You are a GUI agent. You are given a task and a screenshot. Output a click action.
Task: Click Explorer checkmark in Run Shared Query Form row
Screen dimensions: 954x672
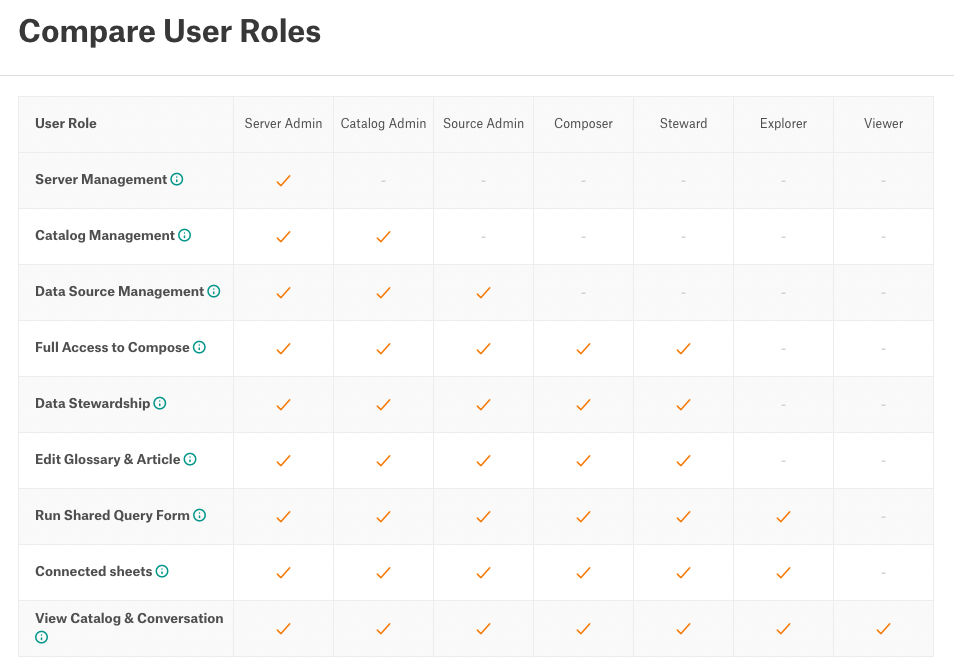click(x=783, y=516)
